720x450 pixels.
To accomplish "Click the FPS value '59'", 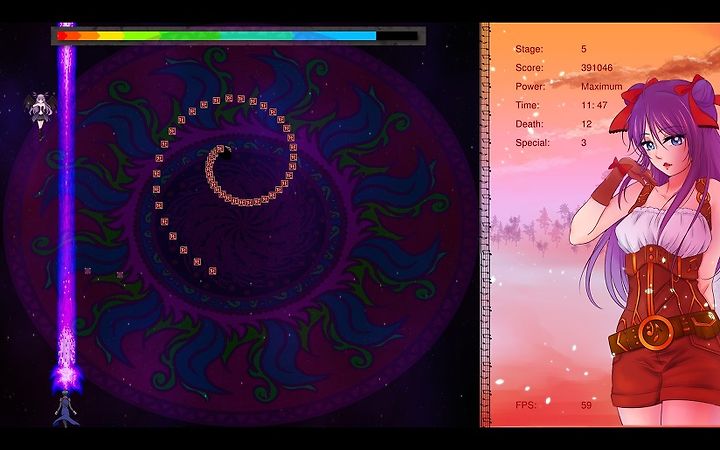I will pos(586,405).
